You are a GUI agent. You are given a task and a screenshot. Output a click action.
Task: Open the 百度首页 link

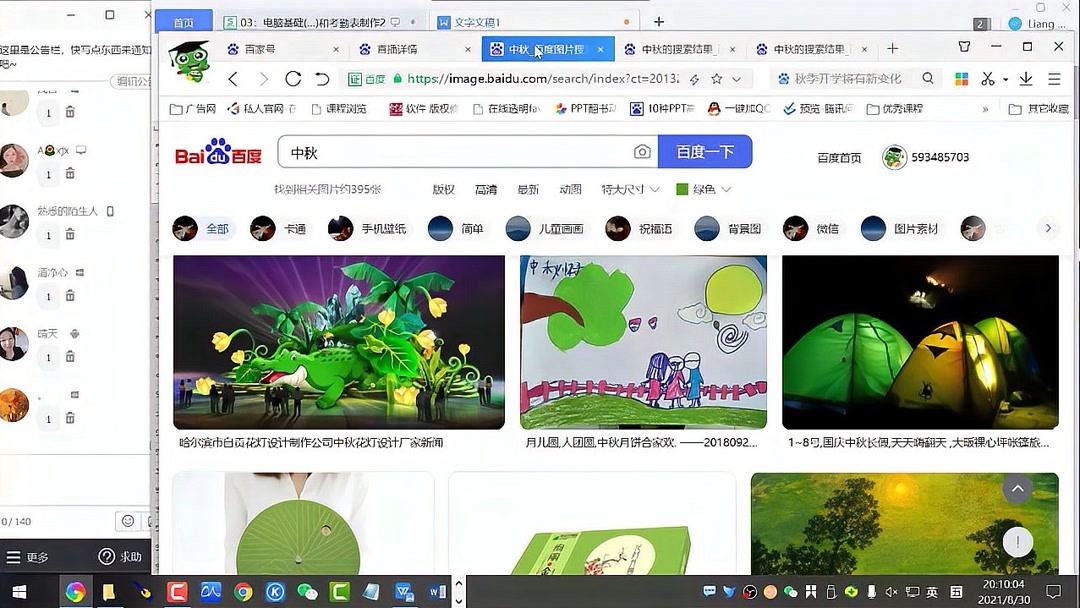(x=838, y=157)
